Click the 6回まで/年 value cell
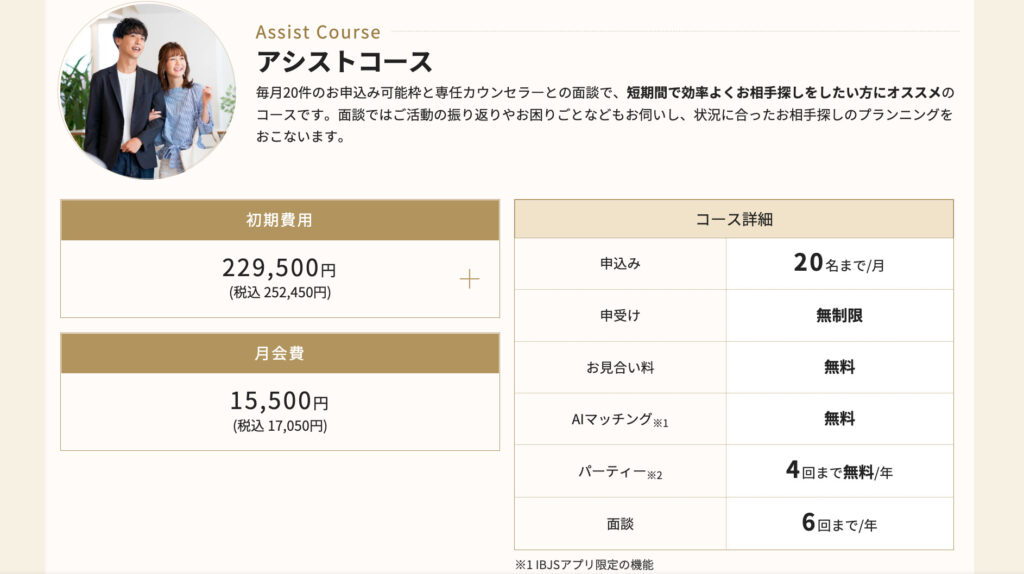 [x=839, y=523]
